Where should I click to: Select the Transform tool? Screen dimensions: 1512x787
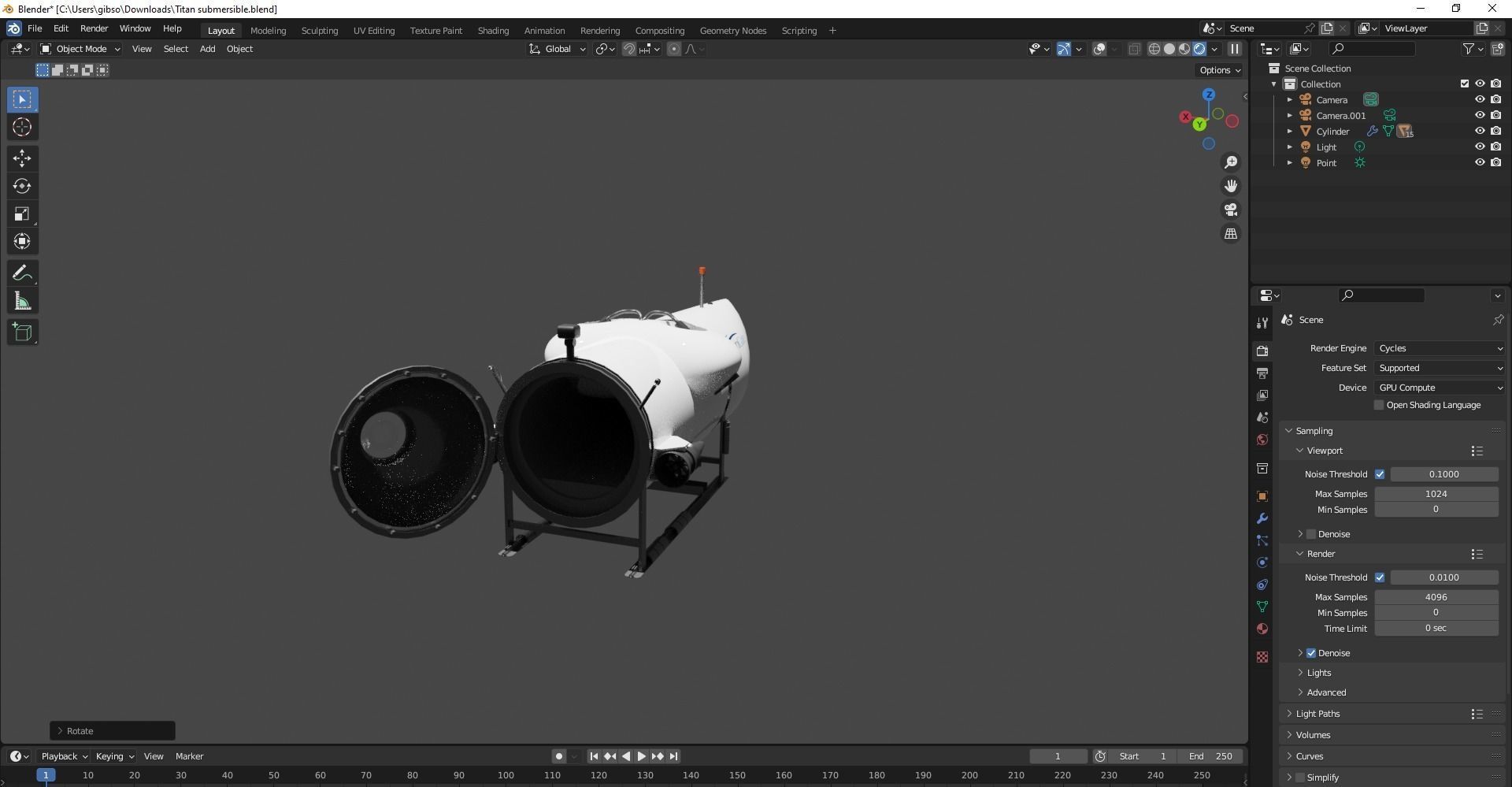[x=22, y=241]
